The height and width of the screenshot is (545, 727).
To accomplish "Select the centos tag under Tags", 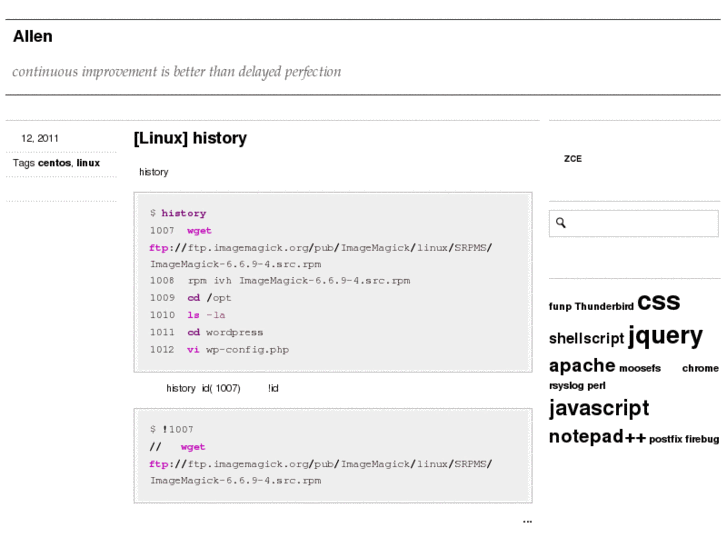I will coord(54,163).
